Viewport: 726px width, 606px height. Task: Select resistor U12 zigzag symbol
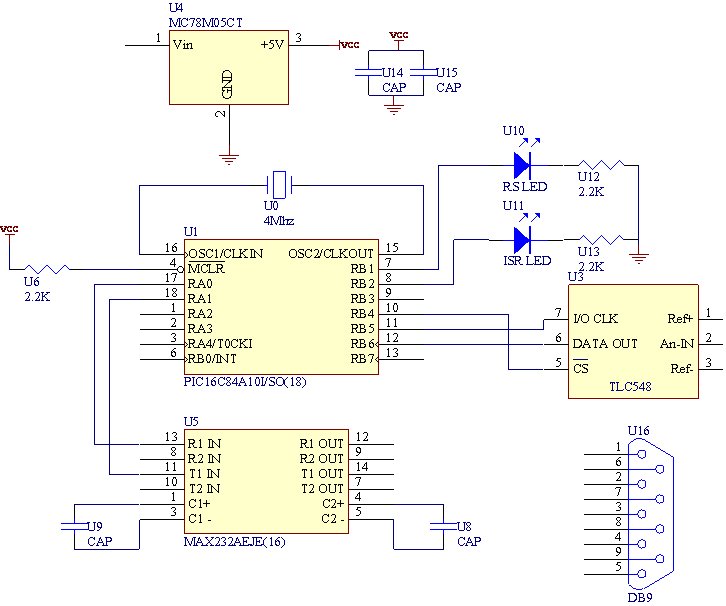[601, 165]
